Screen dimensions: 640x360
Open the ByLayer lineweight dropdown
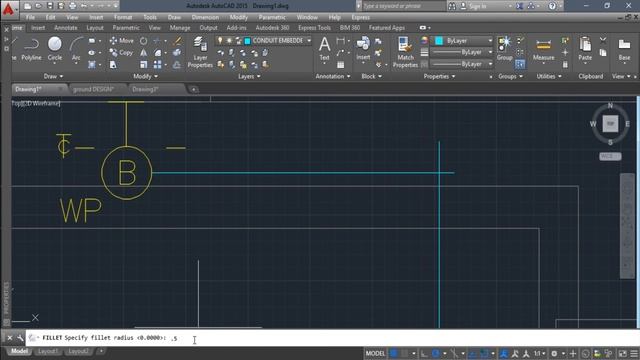point(490,52)
